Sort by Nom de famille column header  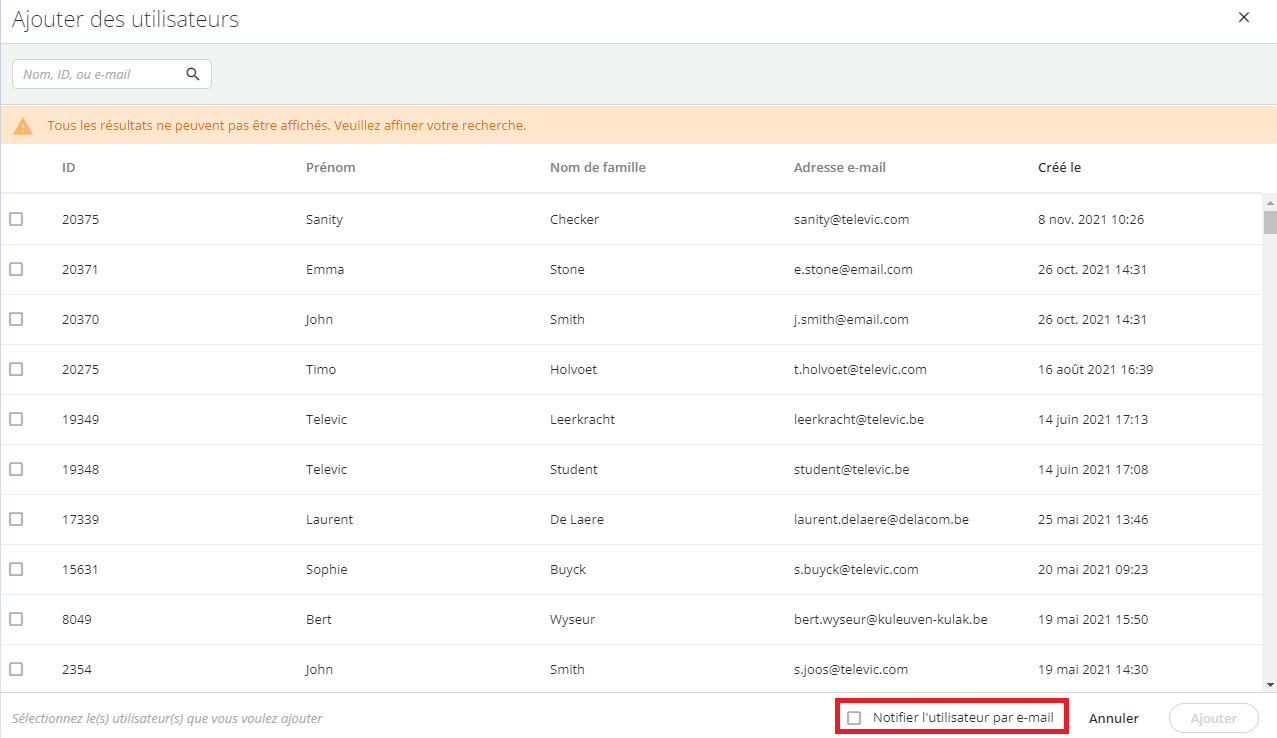(598, 167)
